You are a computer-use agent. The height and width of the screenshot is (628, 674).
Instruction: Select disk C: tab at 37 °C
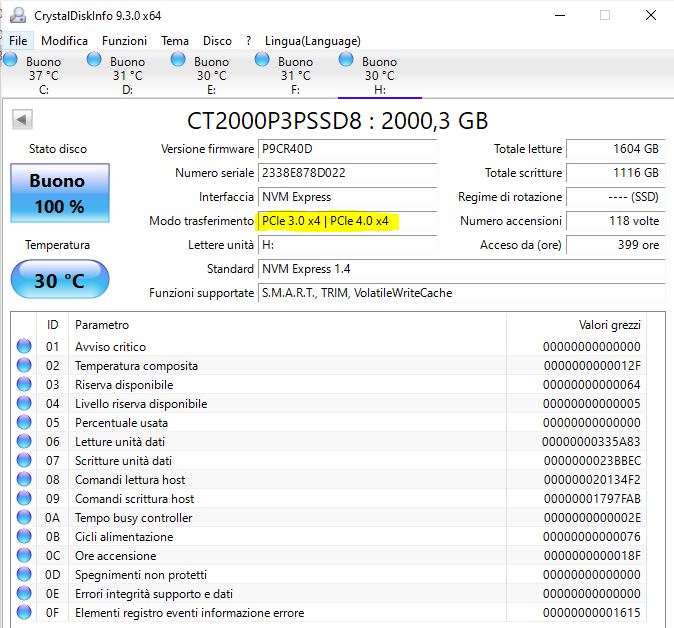coord(43,75)
